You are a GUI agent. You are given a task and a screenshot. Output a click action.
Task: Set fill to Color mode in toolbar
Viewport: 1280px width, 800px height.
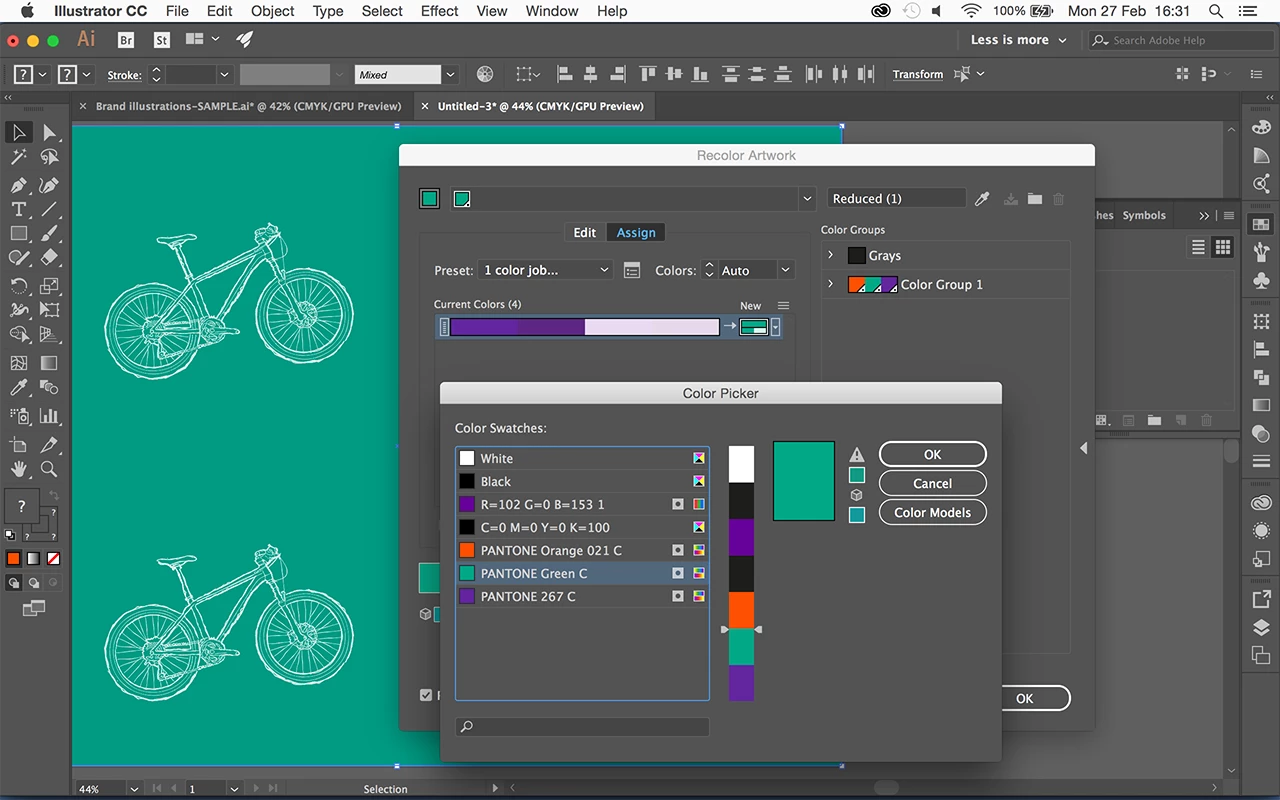click(x=14, y=558)
